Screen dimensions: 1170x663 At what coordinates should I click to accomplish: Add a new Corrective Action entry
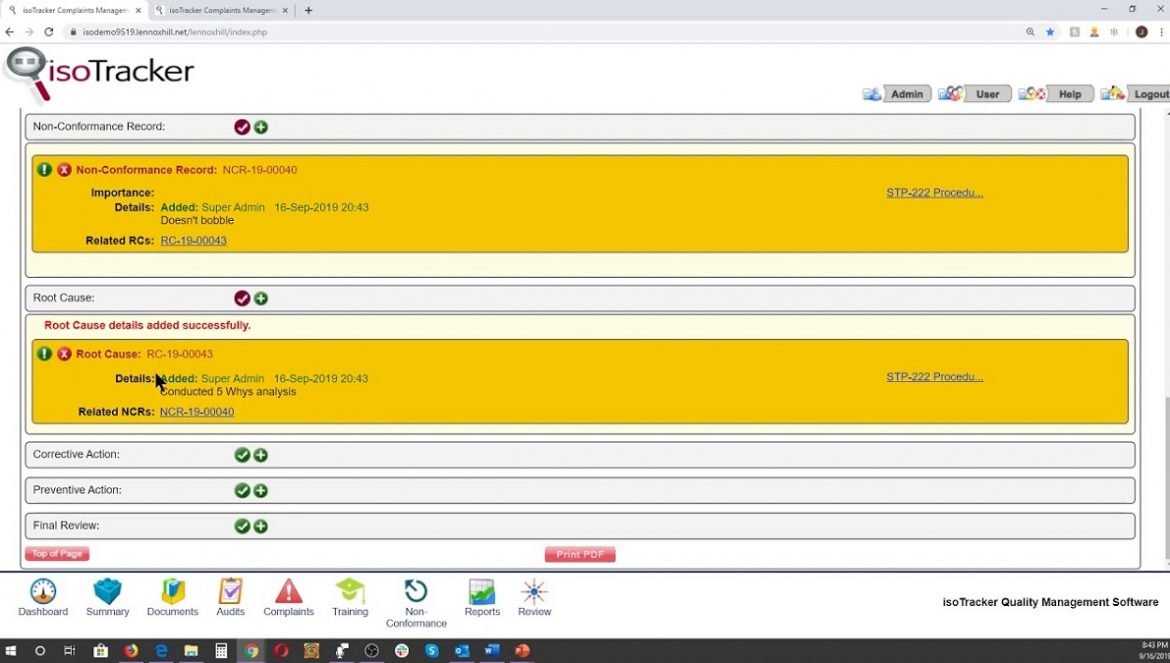coord(261,455)
